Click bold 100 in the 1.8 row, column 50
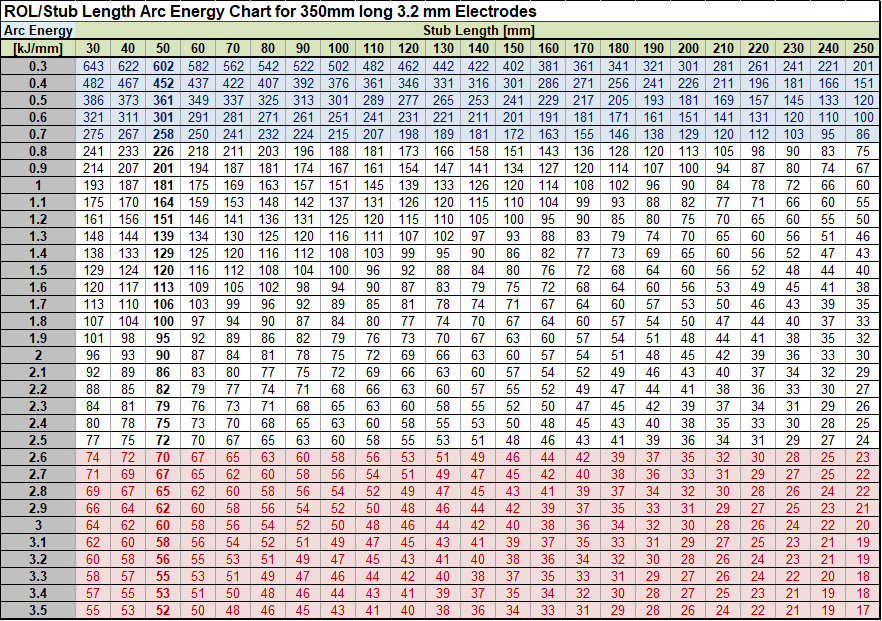 pyautogui.click(x=163, y=321)
